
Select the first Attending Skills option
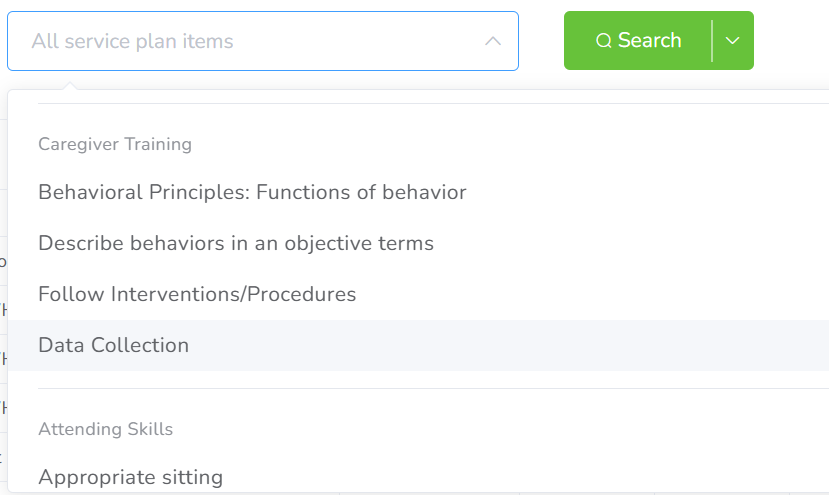tap(130, 477)
